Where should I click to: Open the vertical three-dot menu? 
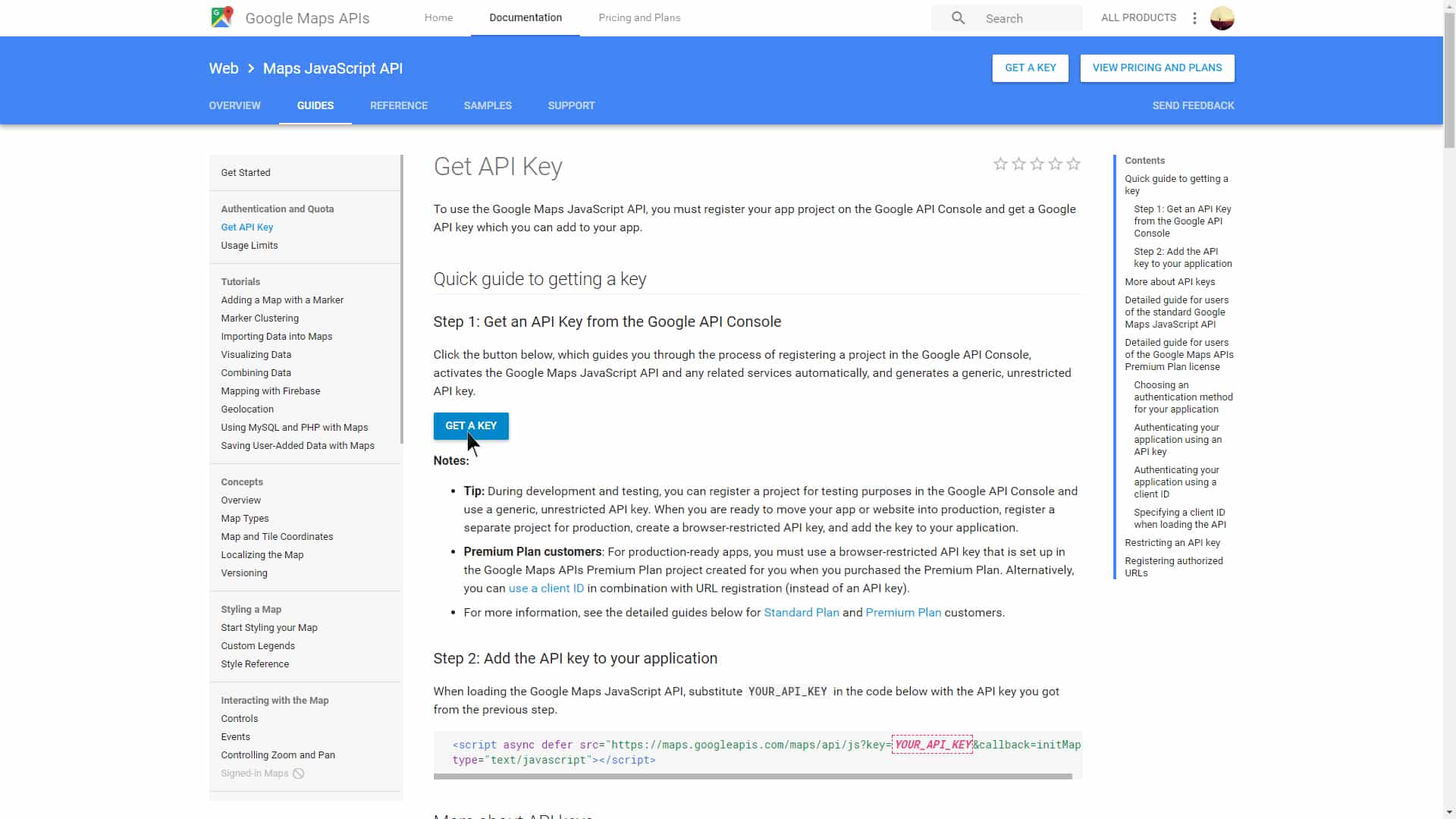1194,18
